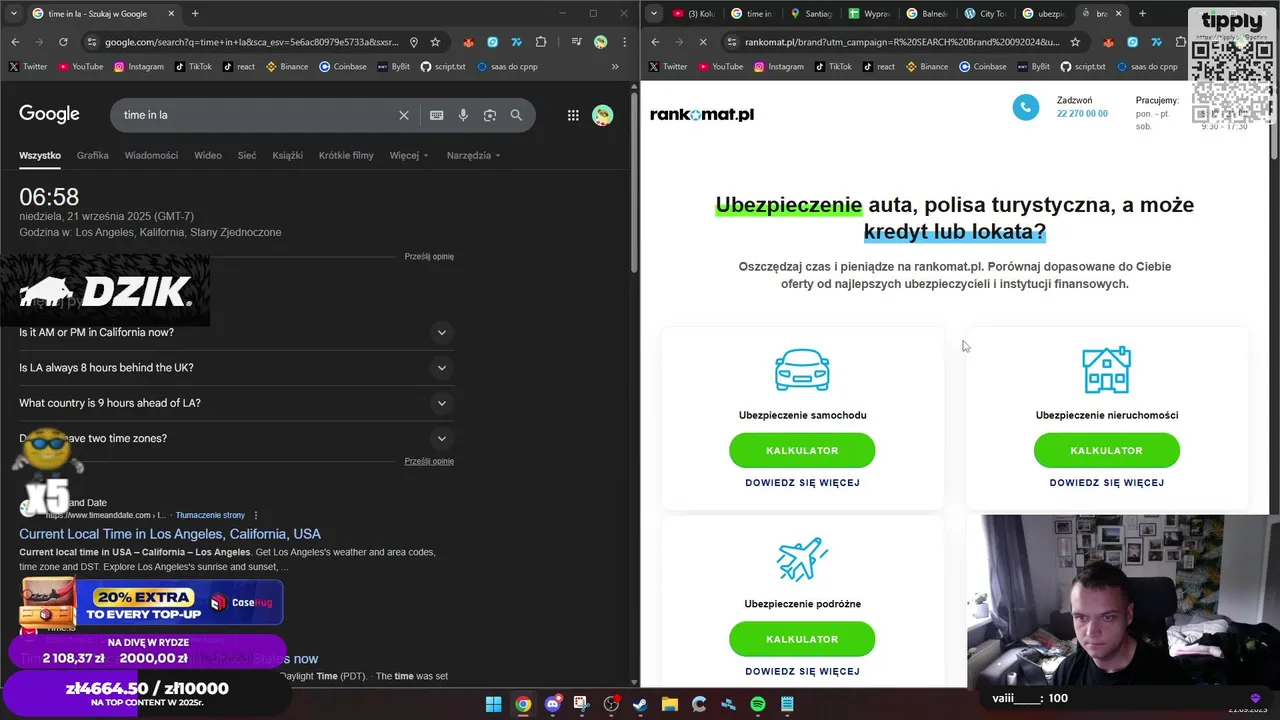Screen dimensions: 1280x720
Task: Open the Windows Start menu
Action: point(493,704)
